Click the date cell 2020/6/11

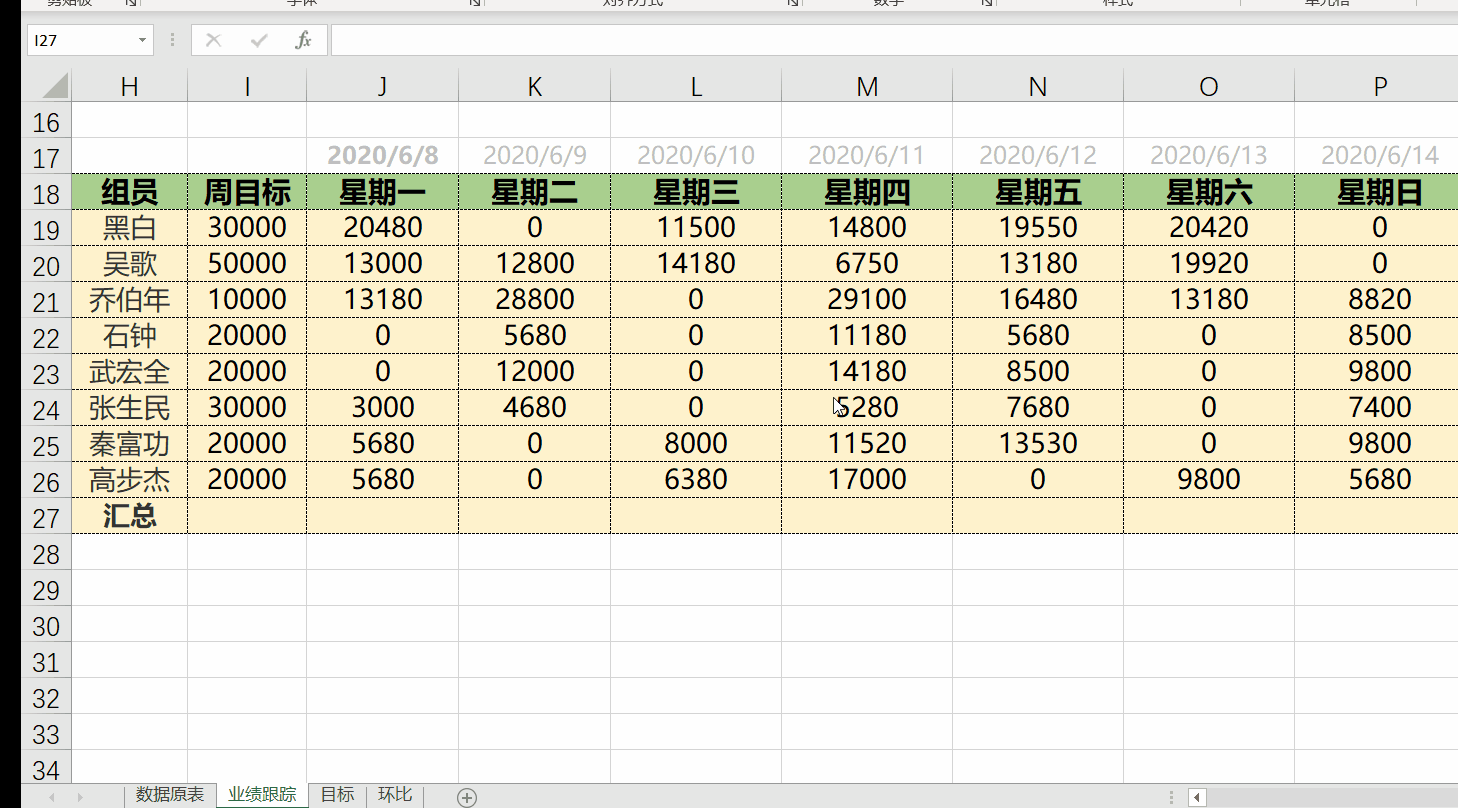pos(867,156)
